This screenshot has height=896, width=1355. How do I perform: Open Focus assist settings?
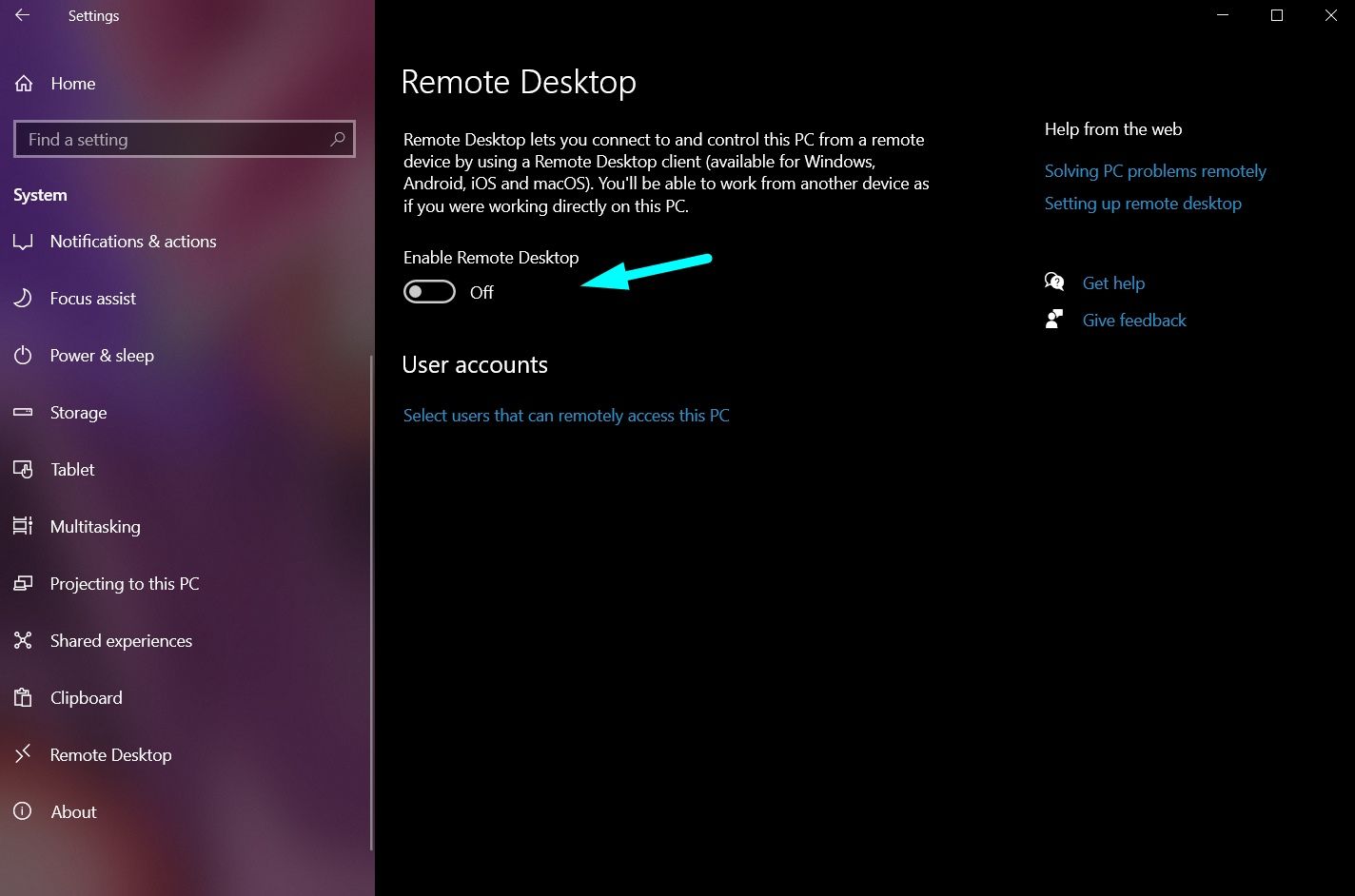point(93,299)
